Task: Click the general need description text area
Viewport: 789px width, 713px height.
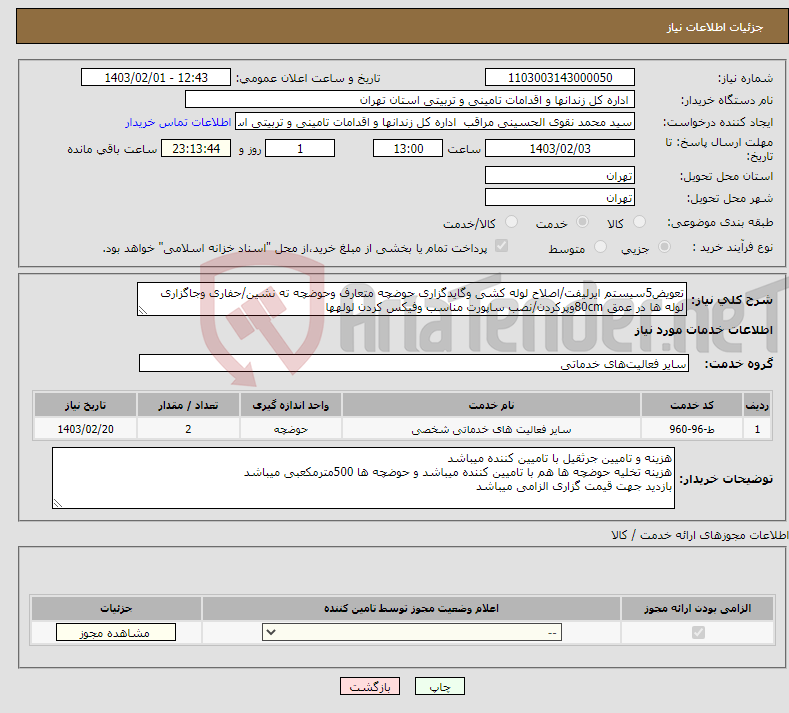Action: 412,299
